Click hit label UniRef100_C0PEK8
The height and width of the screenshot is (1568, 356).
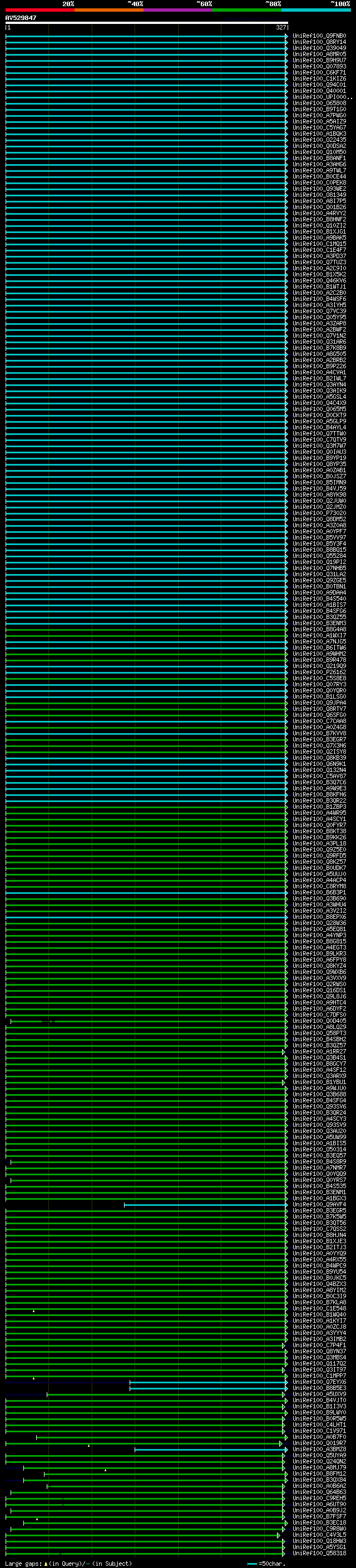click(319, 182)
